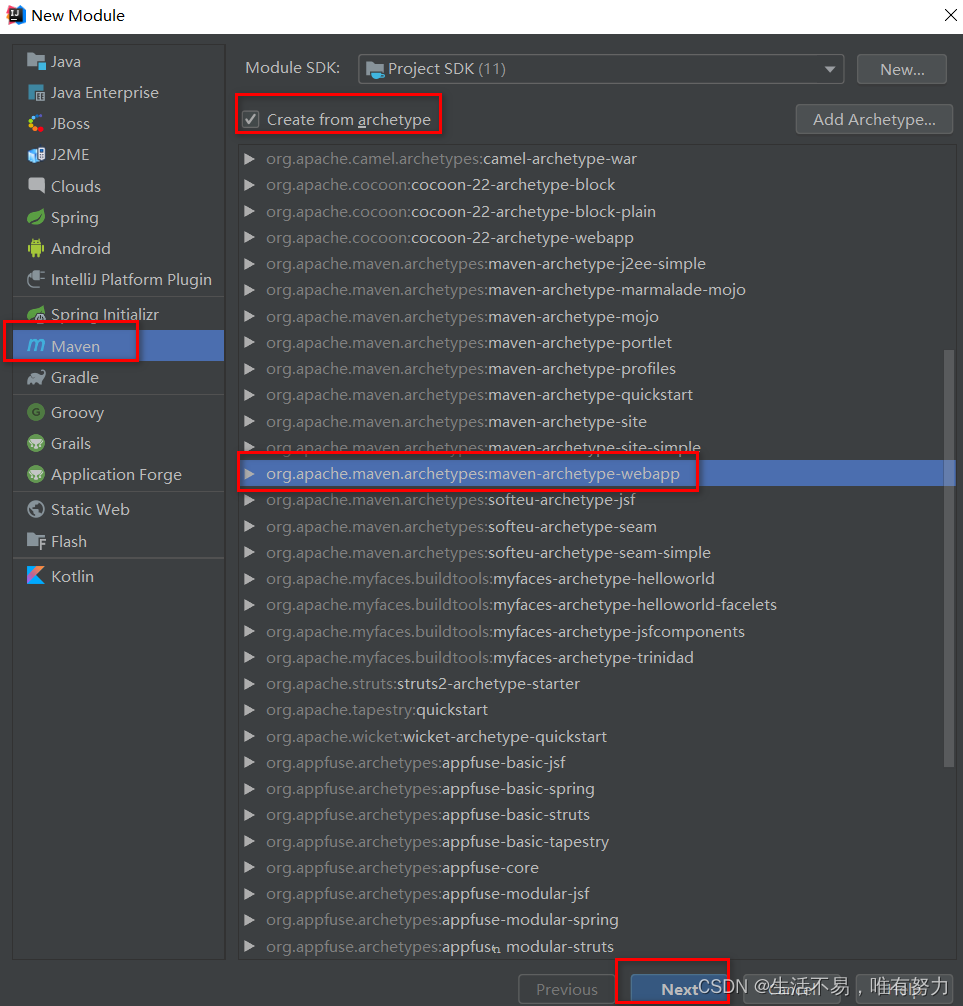Click the New SDK button
The image size is (963, 1006).
click(x=900, y=68)
